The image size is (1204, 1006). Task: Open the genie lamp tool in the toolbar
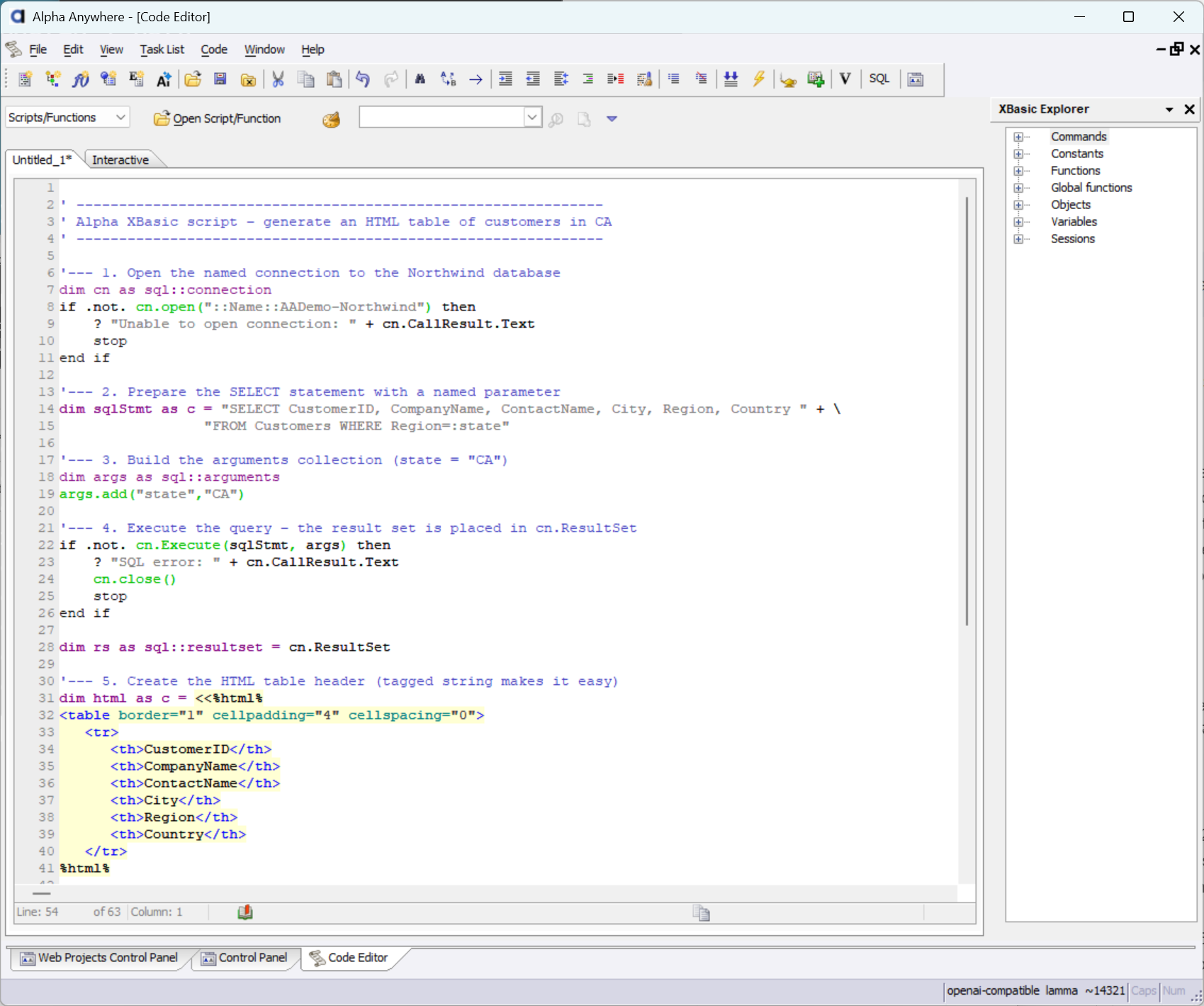[788, 79]
